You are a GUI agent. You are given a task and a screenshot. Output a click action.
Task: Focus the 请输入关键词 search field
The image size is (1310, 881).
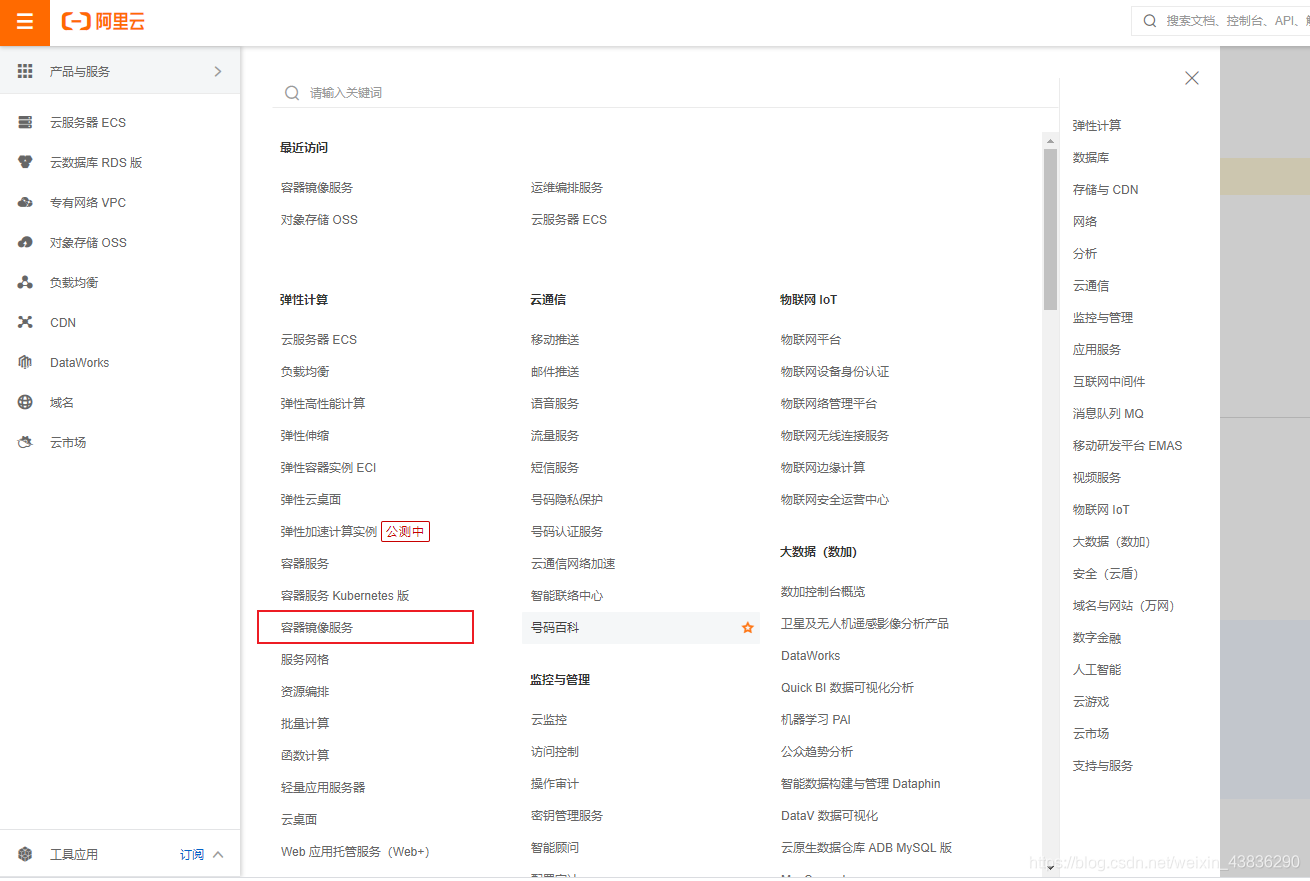pos(665,92)
